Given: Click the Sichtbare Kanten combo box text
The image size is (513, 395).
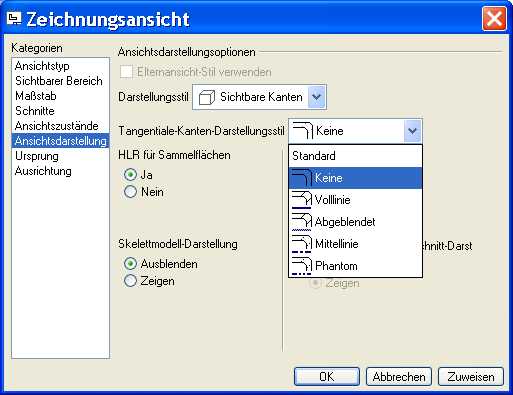Looking at the screenshot, I should tap(261, 97).
